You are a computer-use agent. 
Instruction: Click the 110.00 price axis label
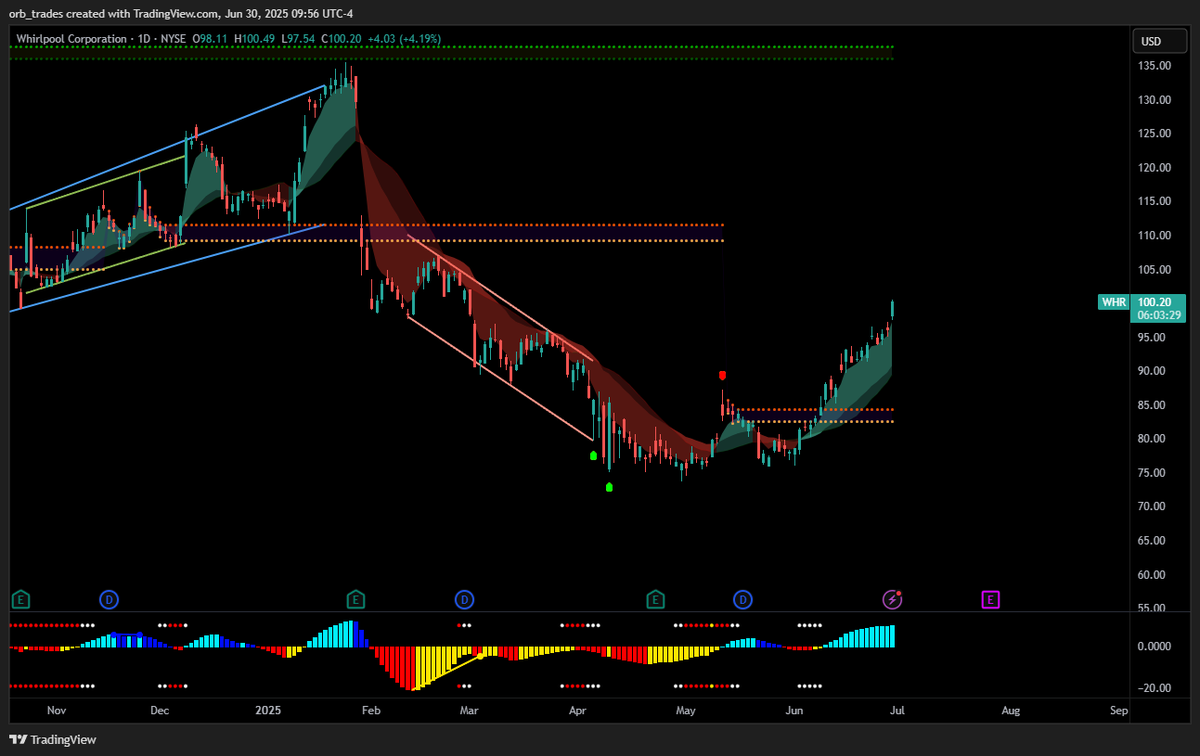click(x=1154, y=236)
